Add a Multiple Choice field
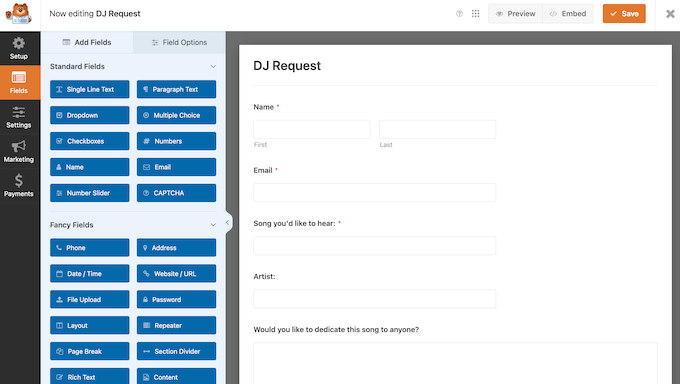The width and height of the screenshot is (680, 384). click(176, 115)
